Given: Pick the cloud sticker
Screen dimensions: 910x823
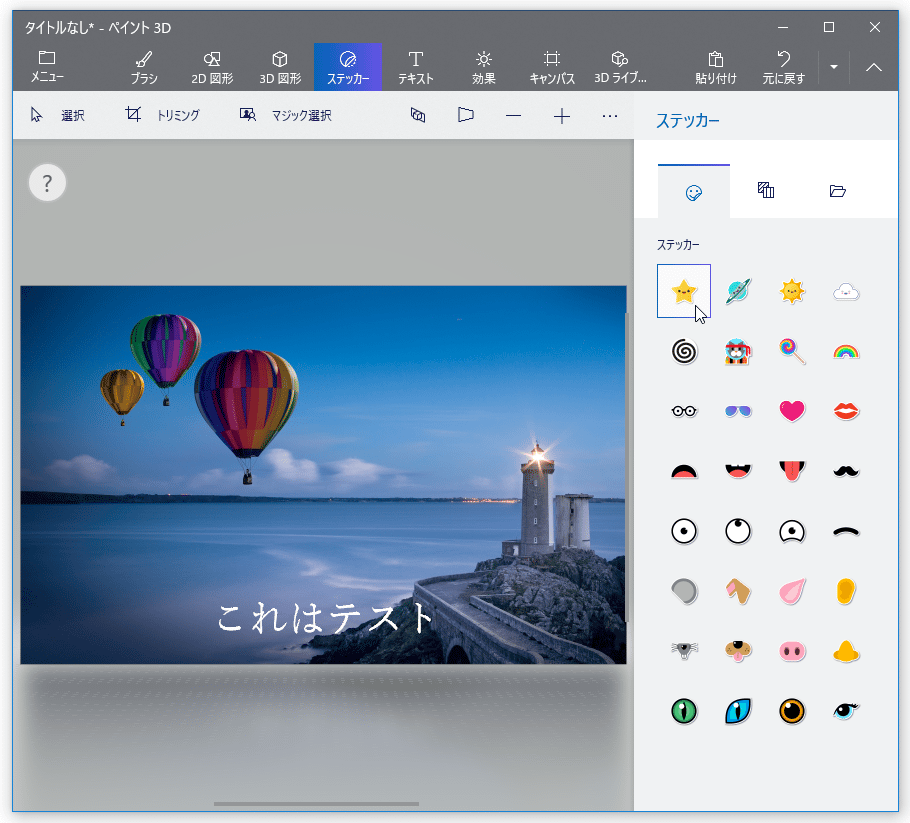Looking at the screenshot, I should (x=846, y=291).
